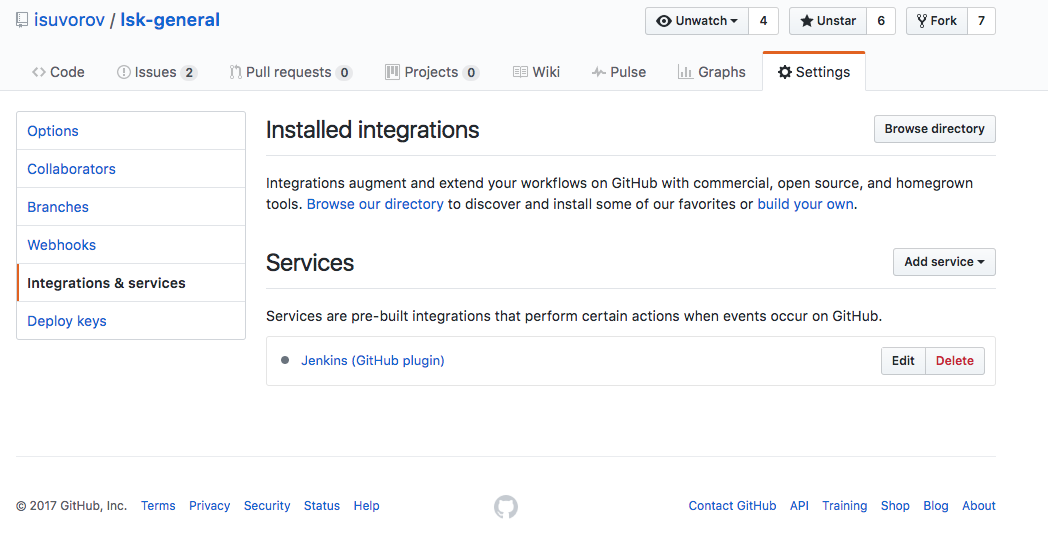Click the repository book icon beside isuvorov
The height and width of the screenshot is (557, 1048).
(x=22, y=20)
